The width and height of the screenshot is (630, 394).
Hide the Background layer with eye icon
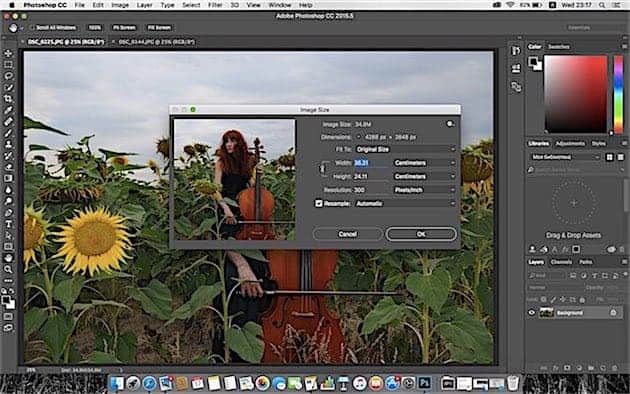[531, 312]
